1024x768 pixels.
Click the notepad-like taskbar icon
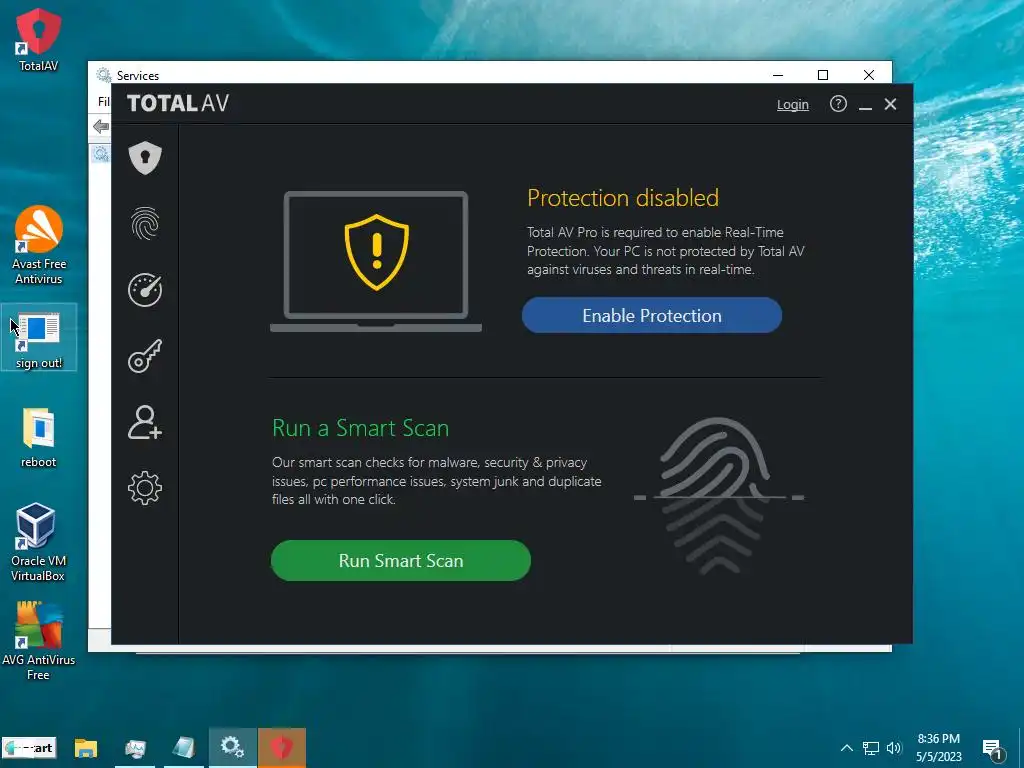coord(184,748)
